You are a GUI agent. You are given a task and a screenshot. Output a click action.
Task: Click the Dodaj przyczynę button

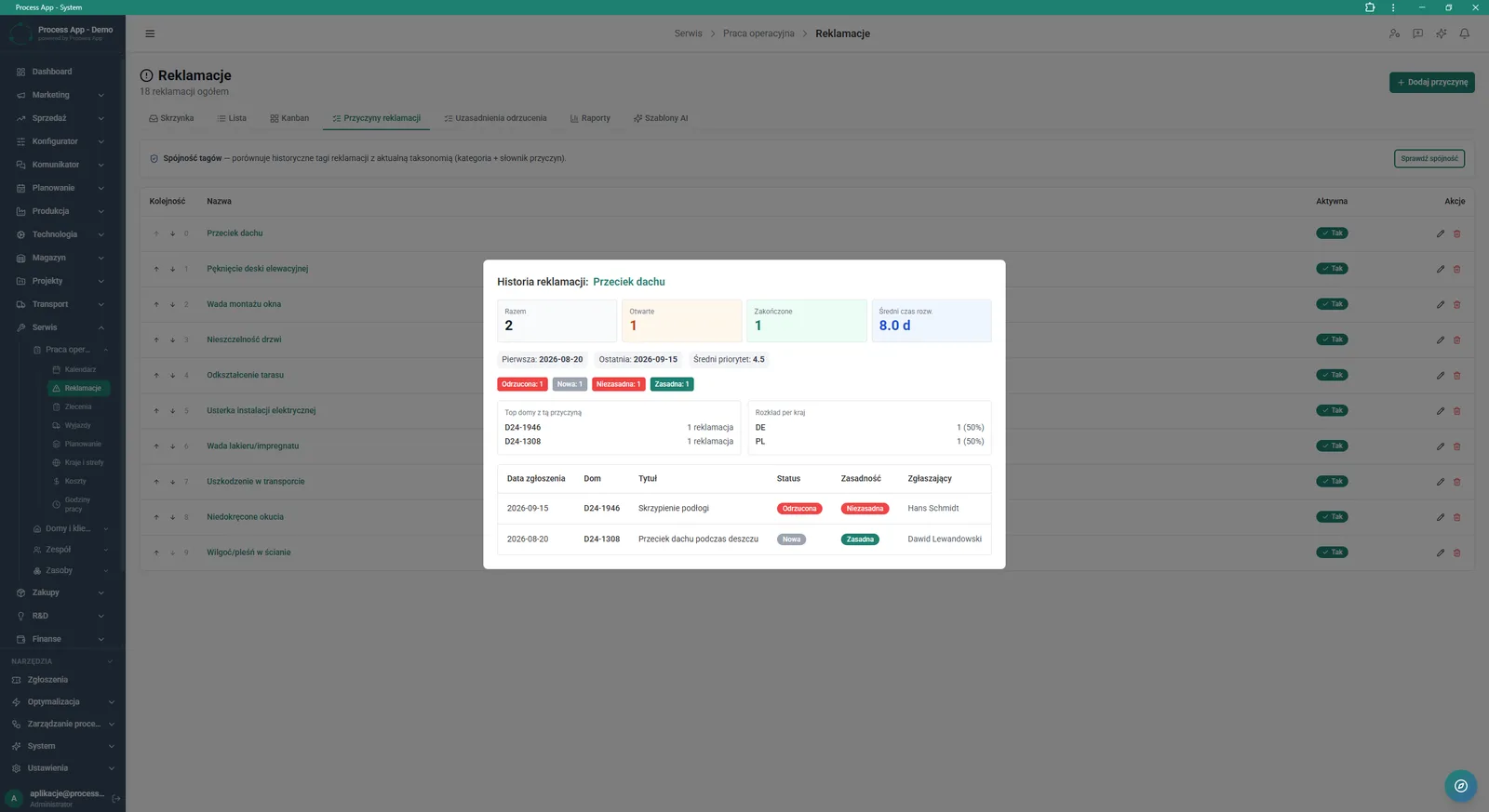tap(1431, 82)
